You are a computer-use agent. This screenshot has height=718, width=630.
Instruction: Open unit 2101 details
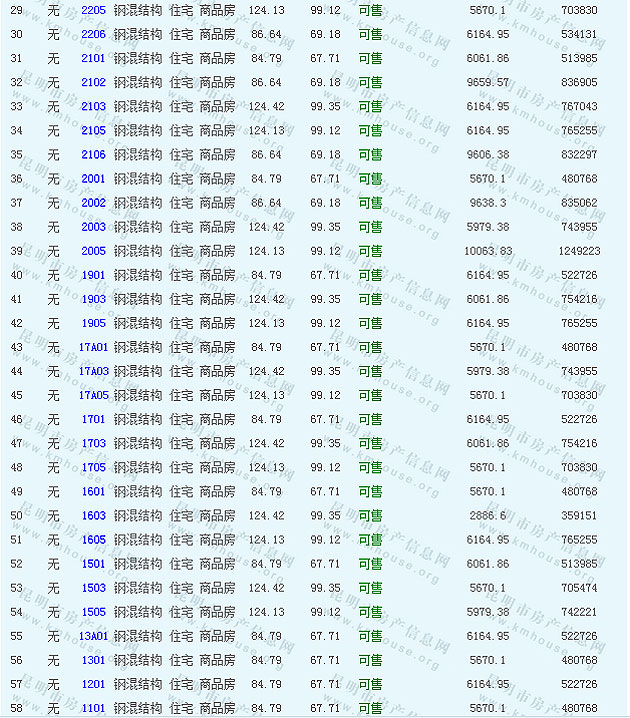(93, 58)
